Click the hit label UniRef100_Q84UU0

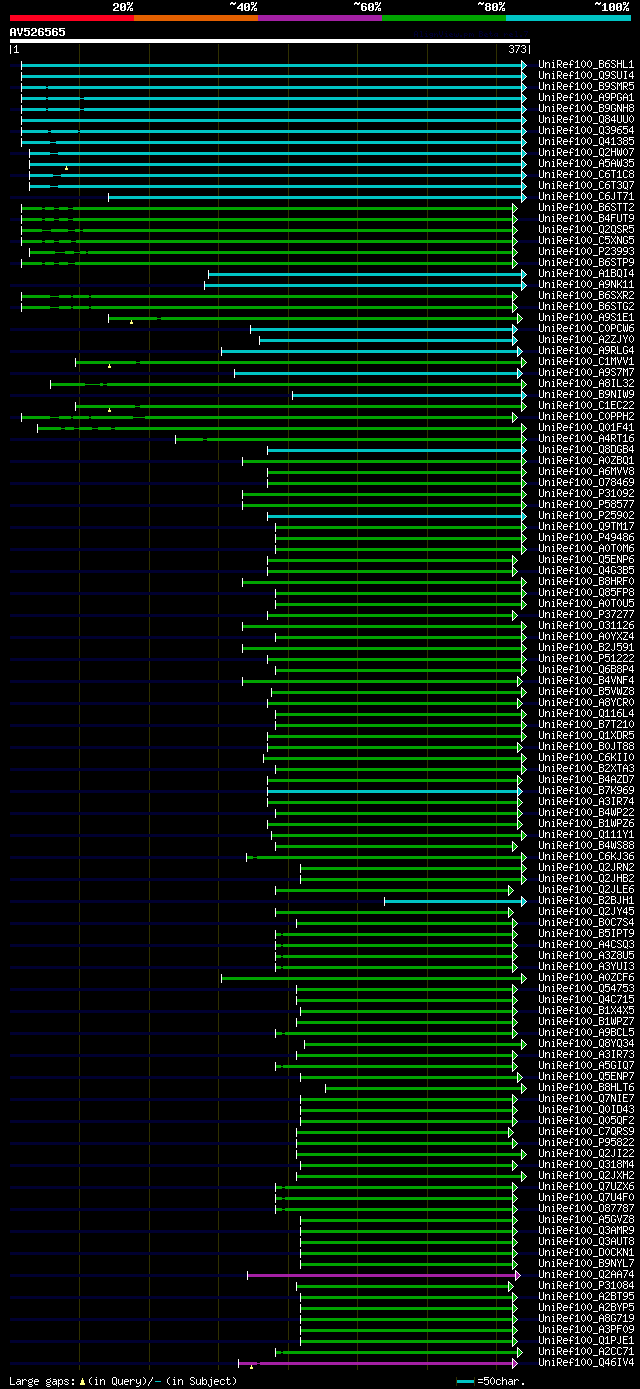click(x=586, y=120)
